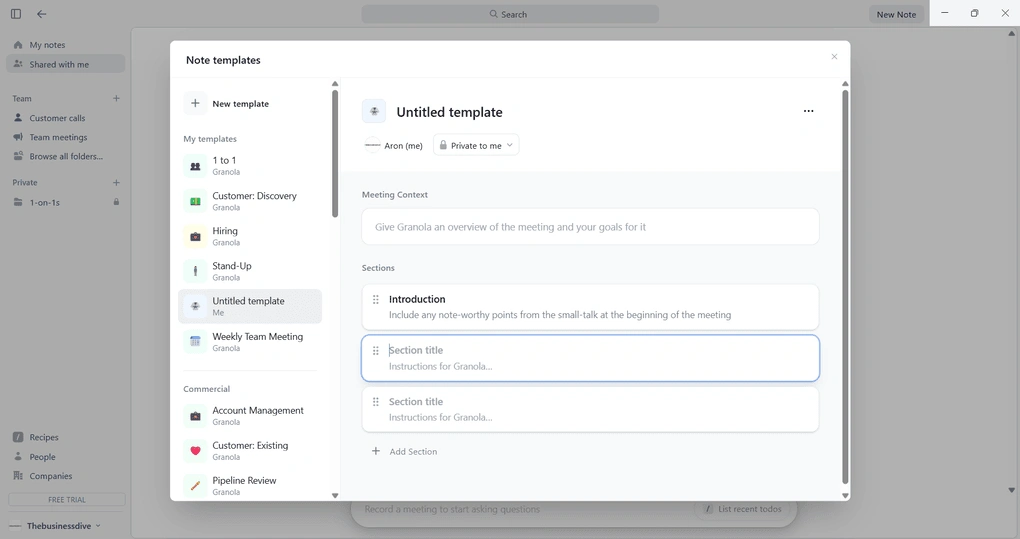Create a New Note
Viewport: 1020px width, 539px height.
tap(896, 14)
